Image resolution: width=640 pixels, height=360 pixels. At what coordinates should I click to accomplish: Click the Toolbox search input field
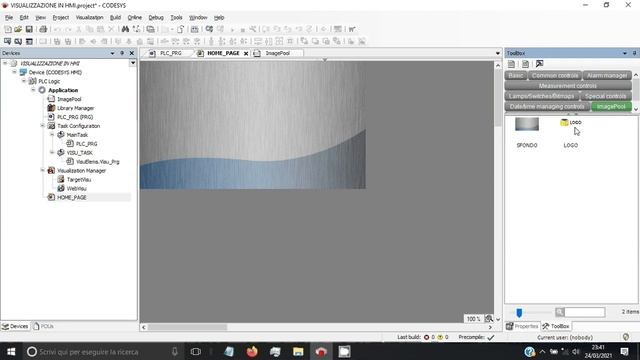[584, 312]
